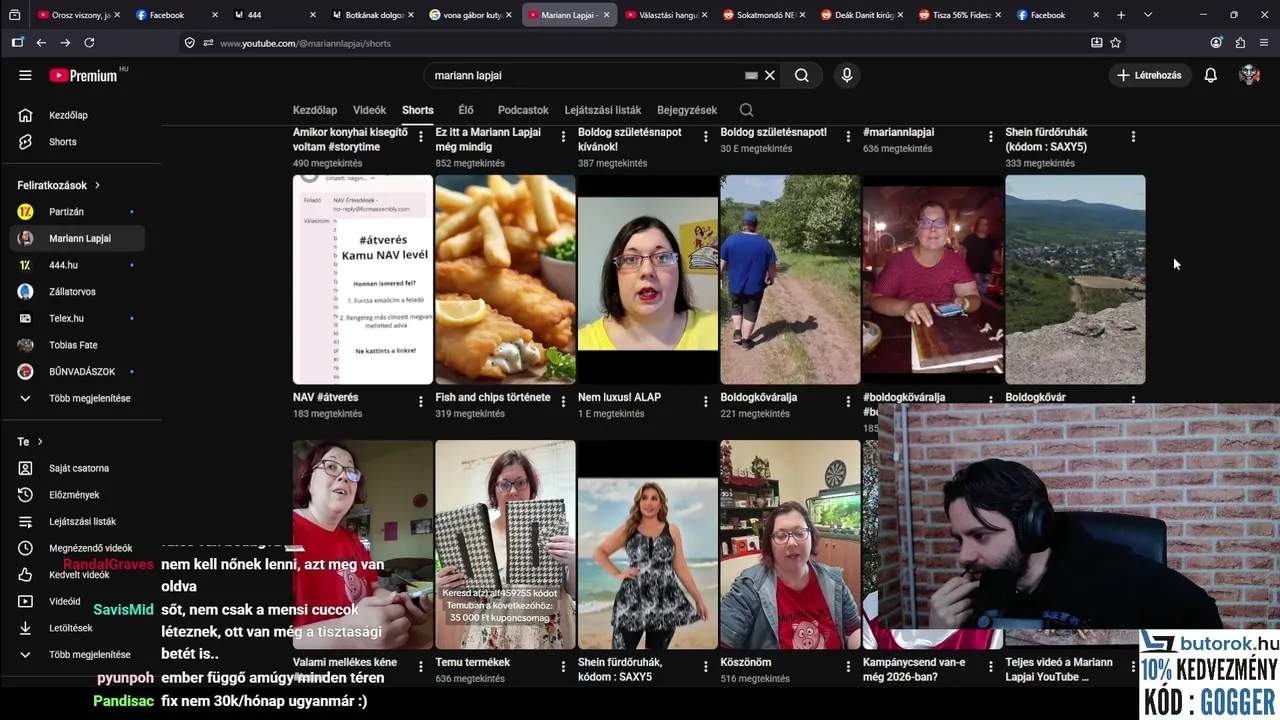This screenshot has width=1280, height=720.
Task: Click the Létrehozás create button
Action: (1151, 75)
